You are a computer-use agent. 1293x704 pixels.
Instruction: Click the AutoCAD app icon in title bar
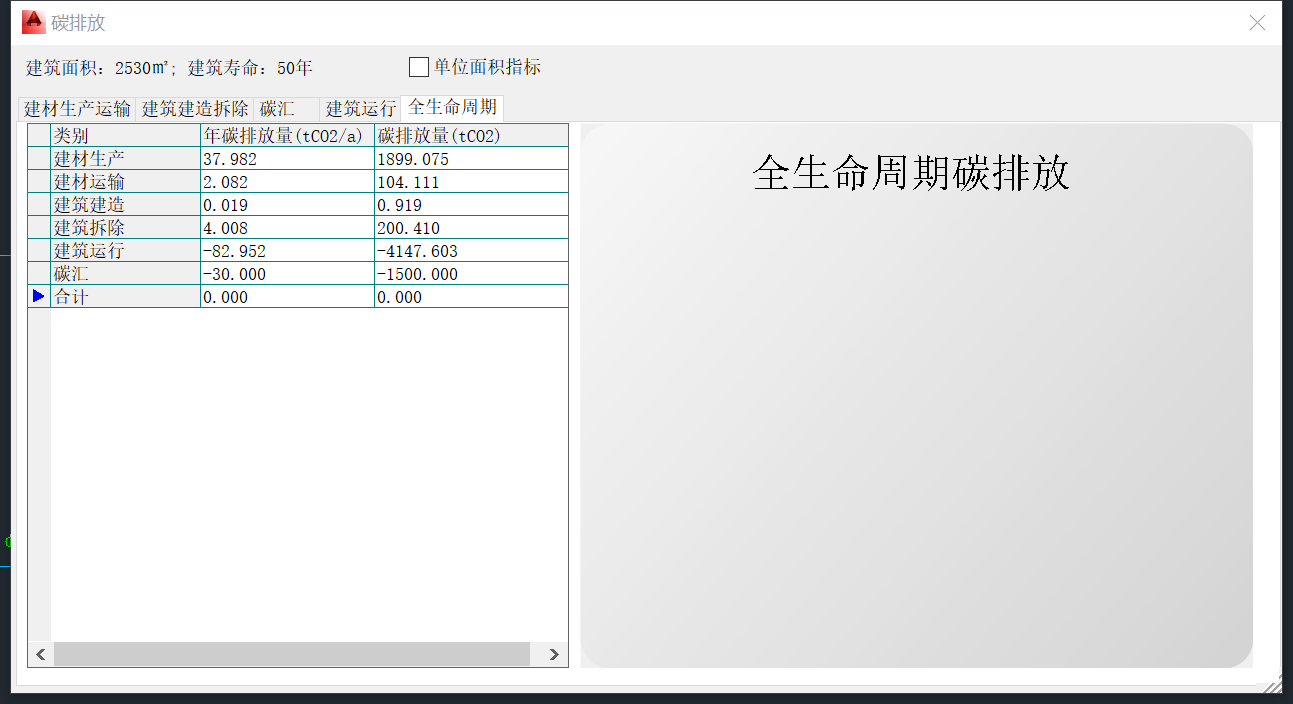[x=33, y=22]
